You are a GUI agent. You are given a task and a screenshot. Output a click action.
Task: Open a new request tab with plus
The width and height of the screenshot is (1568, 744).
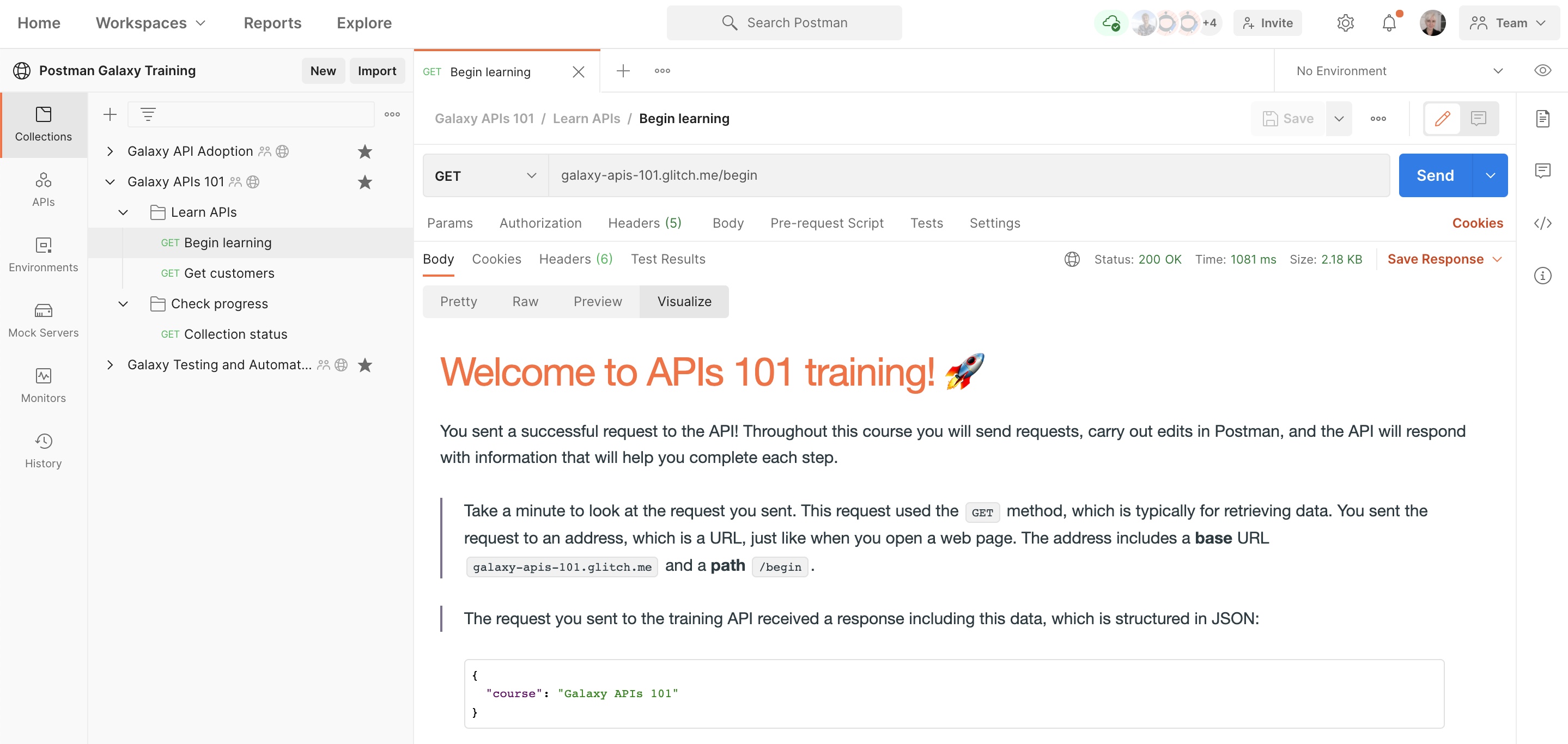point(623,71)
